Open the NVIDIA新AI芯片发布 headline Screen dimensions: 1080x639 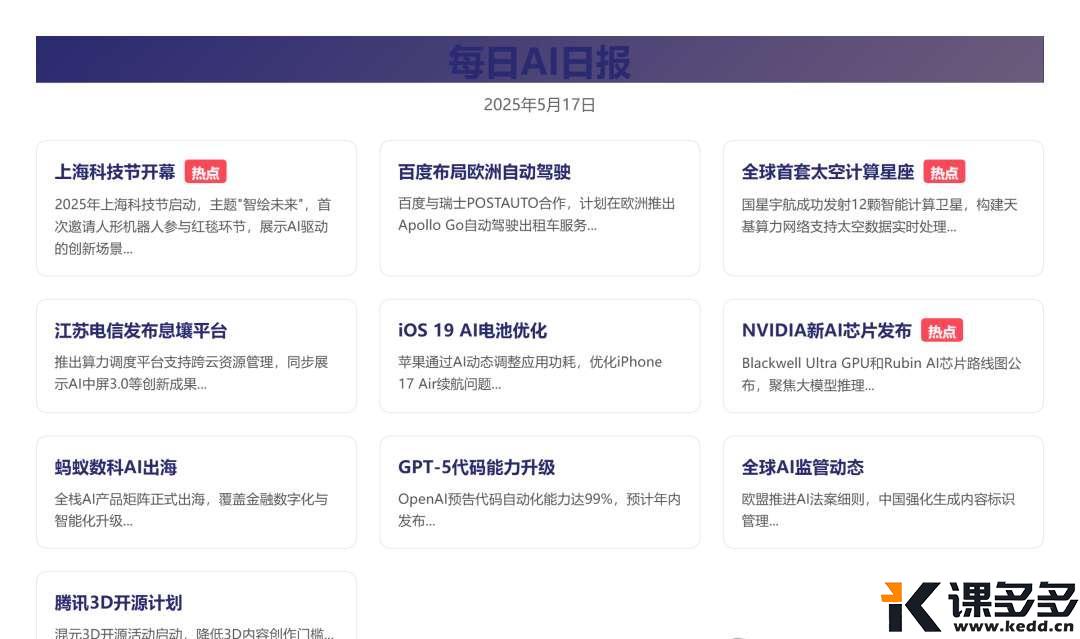(x=826, y=331)
